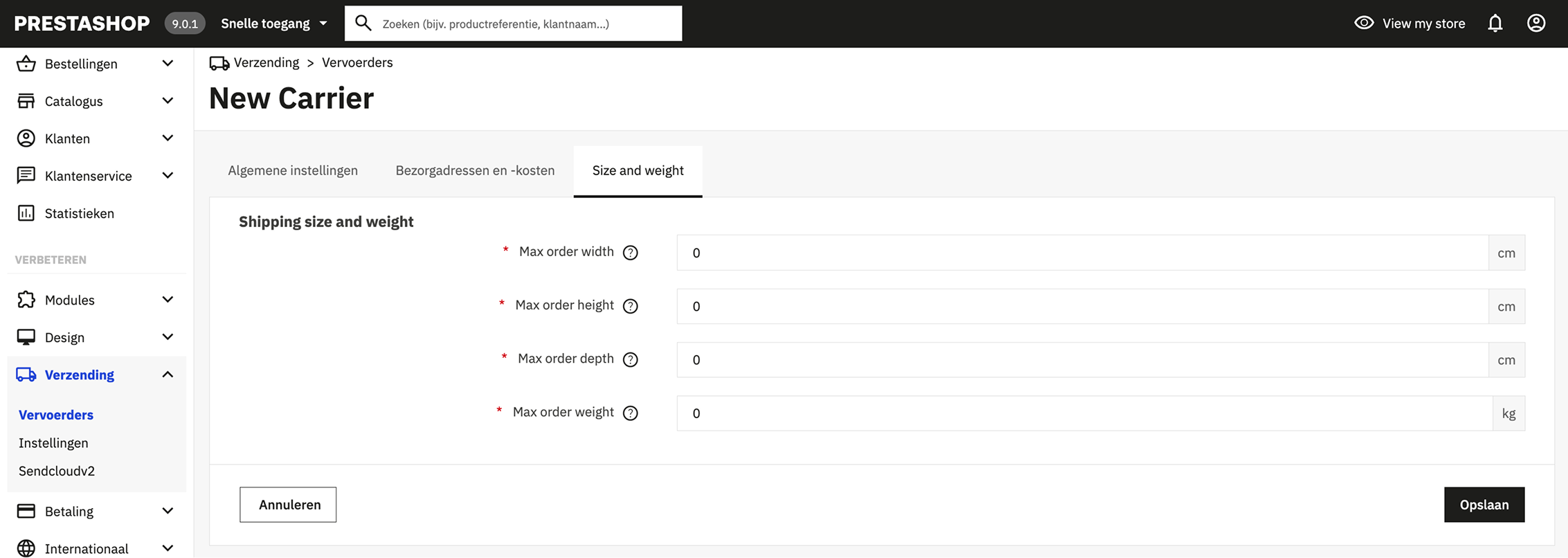Show help for Max order height
1568x558 pixels.
[630, 306]
